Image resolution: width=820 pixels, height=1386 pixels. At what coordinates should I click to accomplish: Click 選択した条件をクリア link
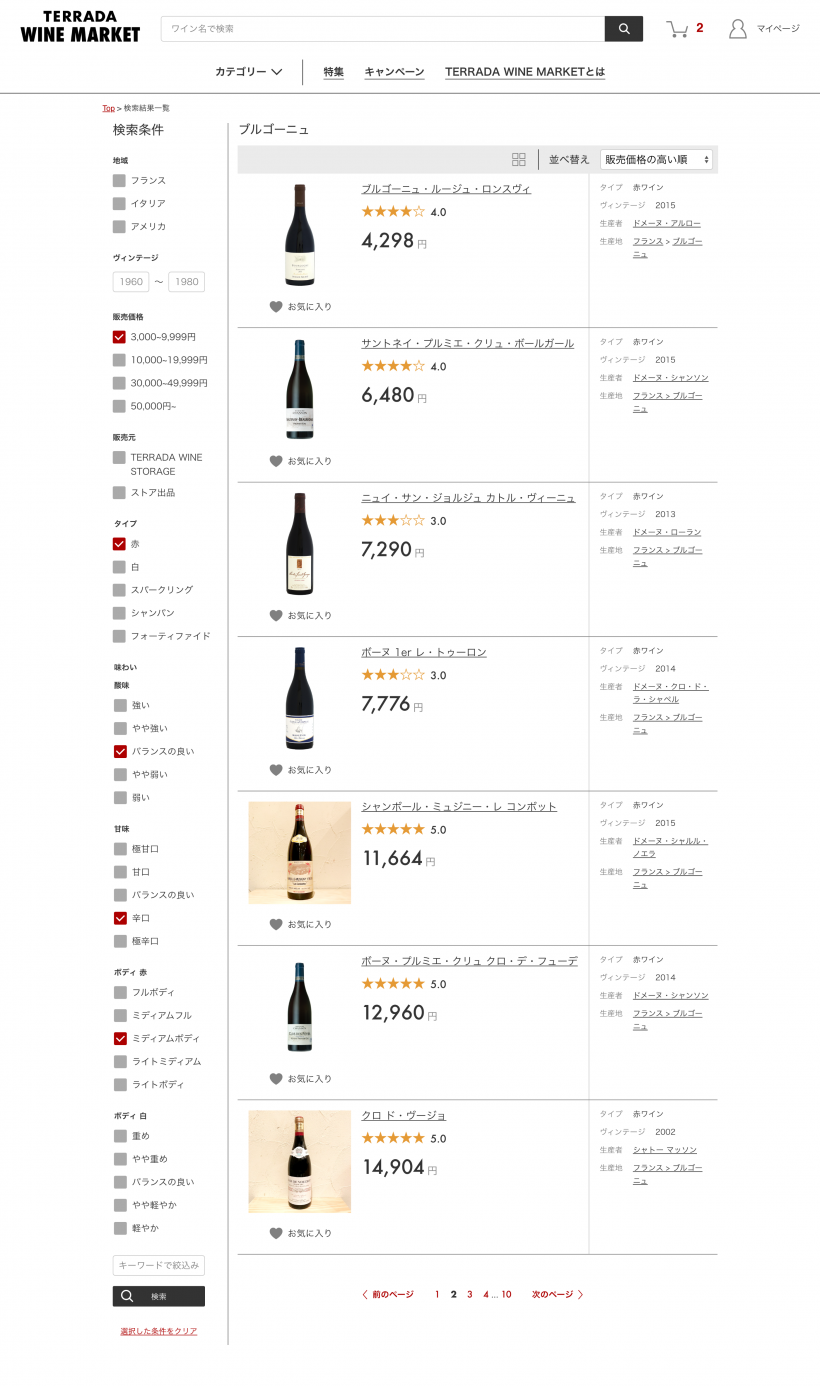pyautogui.click(x=159, y=1331)
